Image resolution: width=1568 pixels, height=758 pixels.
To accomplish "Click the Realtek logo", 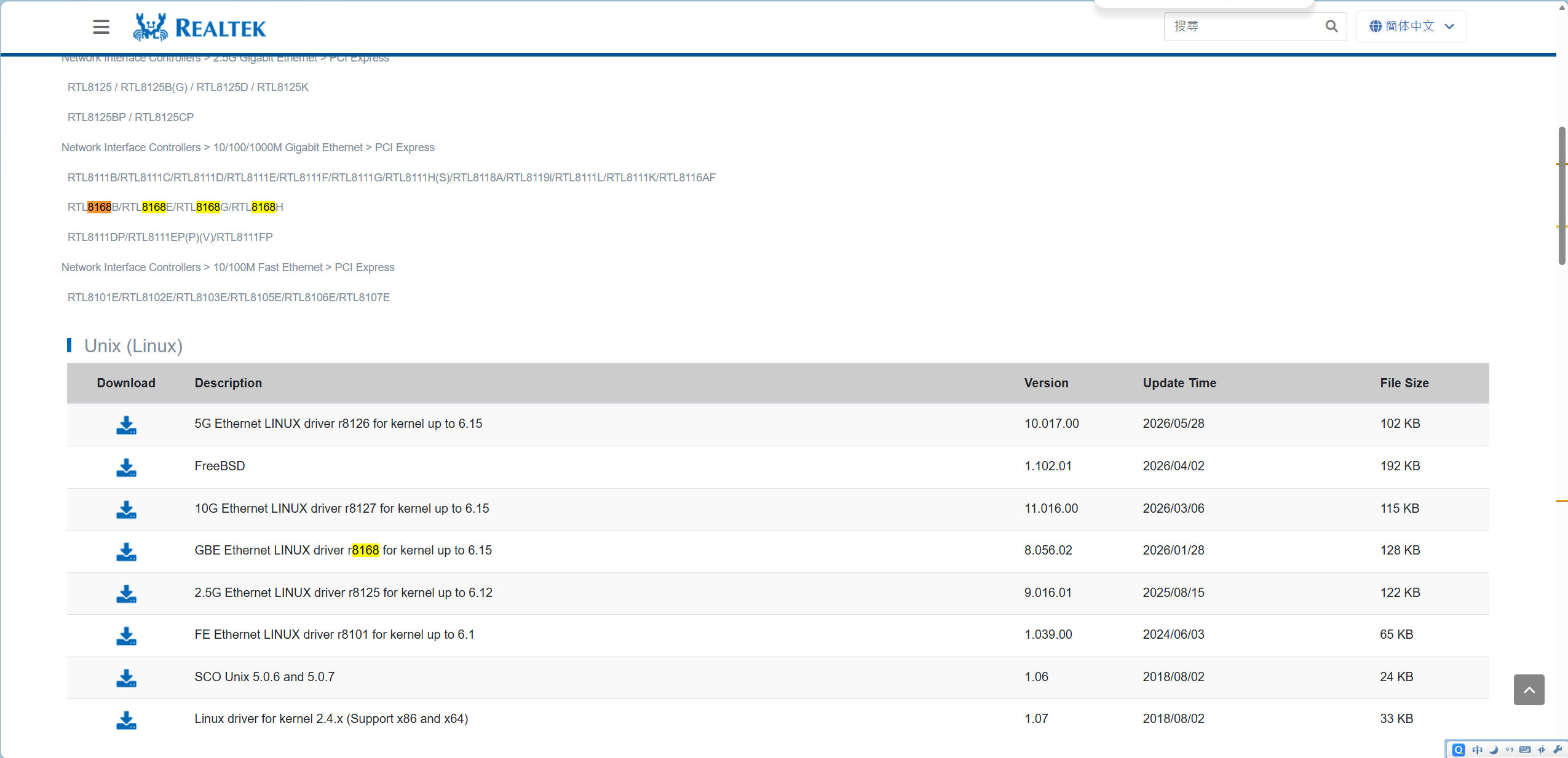I will (x=200, y=27).
